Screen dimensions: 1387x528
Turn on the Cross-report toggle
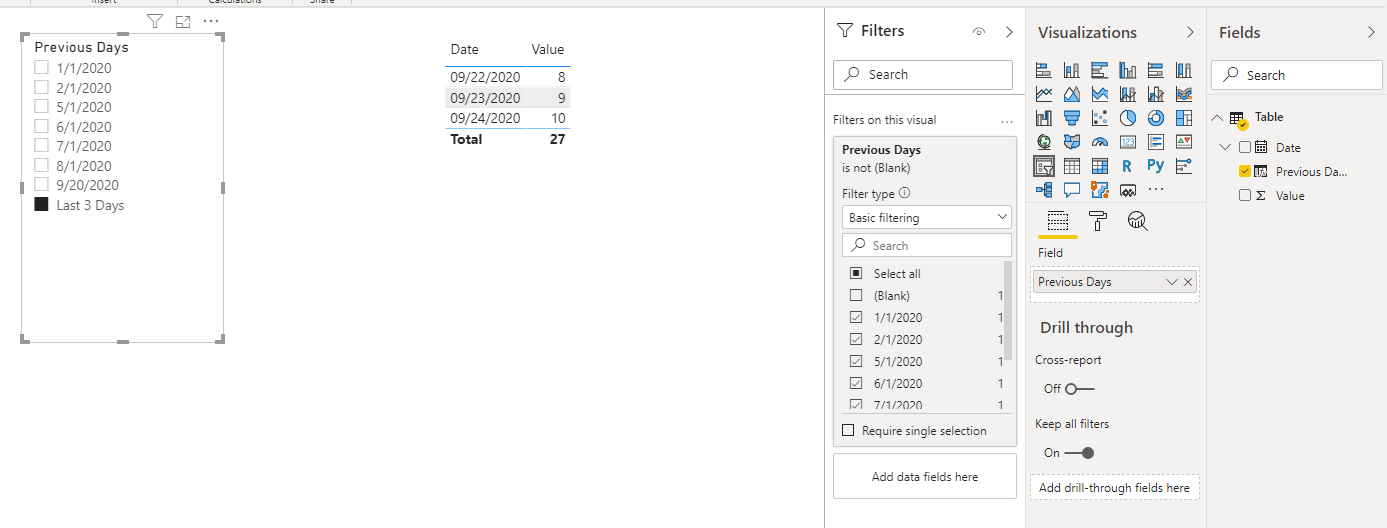click(x=1079, y=388)
